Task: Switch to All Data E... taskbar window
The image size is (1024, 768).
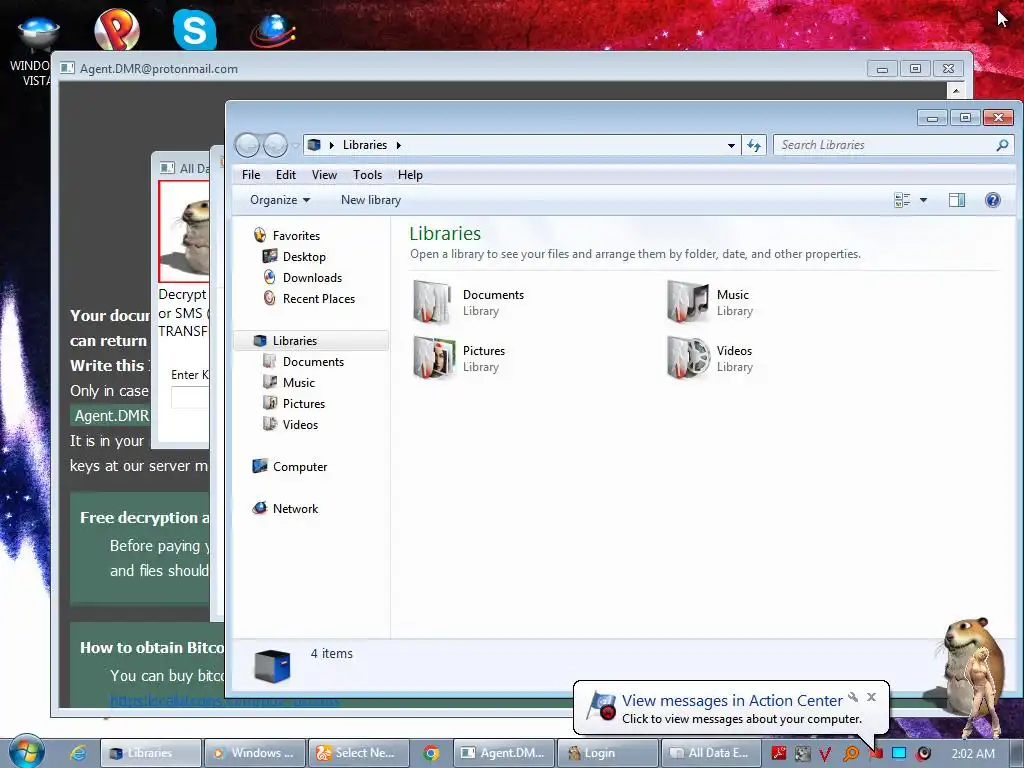Action: click(712, 753)
